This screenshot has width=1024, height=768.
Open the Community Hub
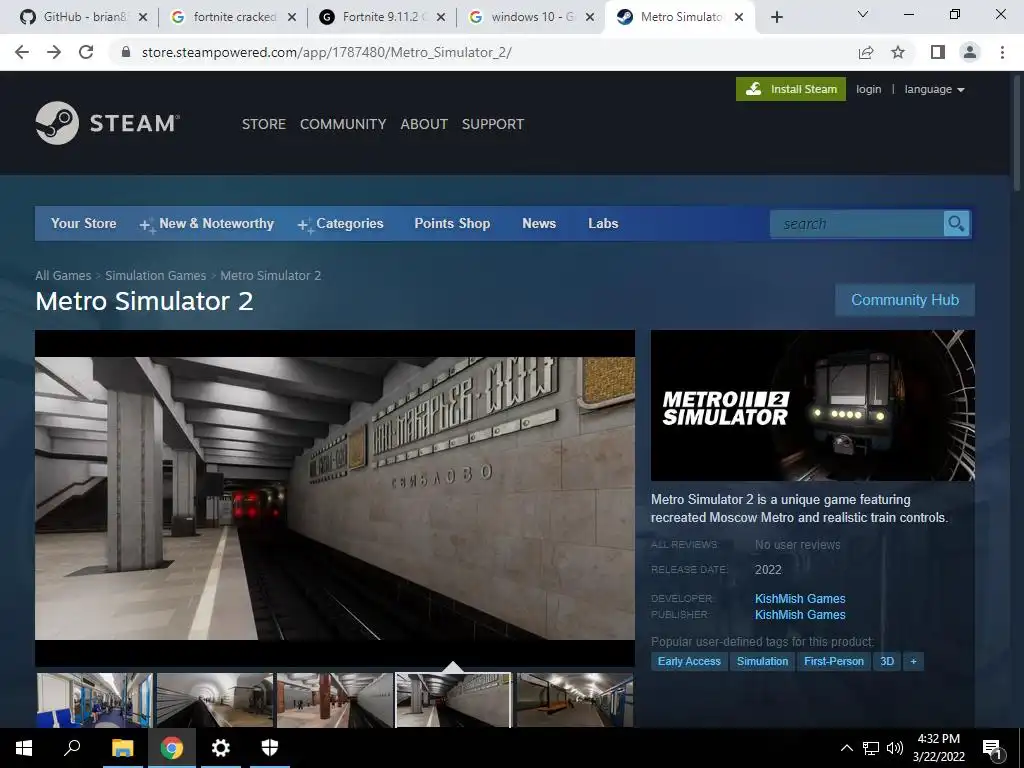point(905,300)
